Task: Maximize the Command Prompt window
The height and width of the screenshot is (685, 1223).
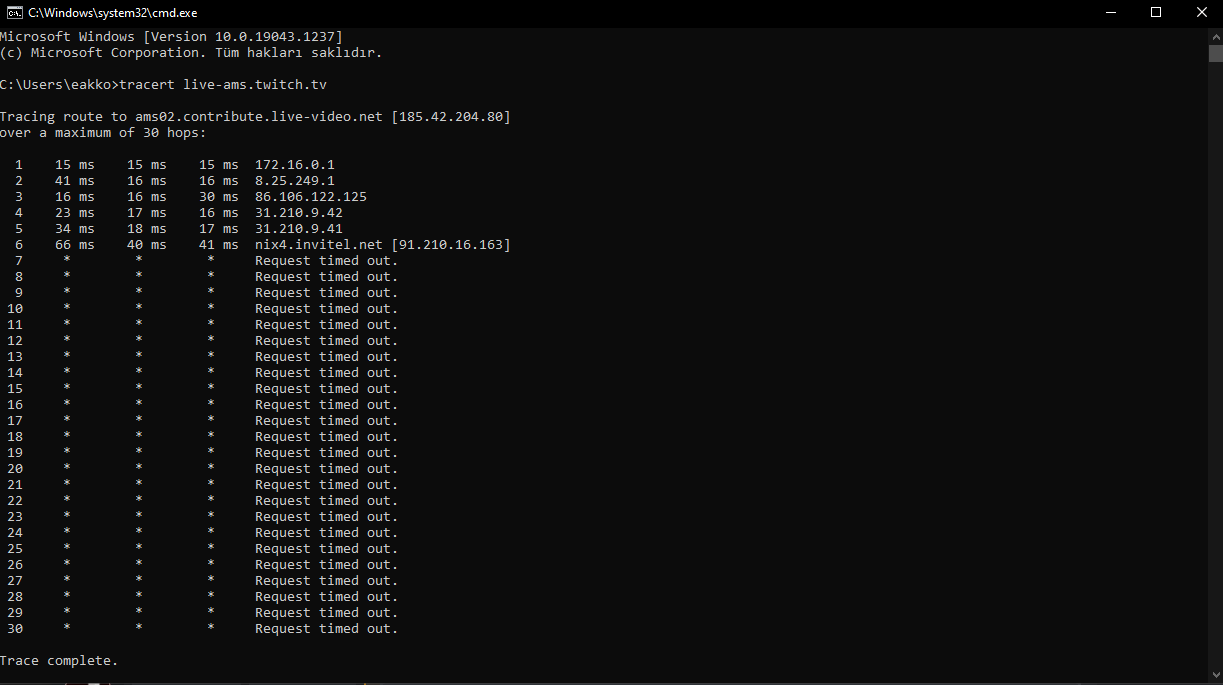Action: (x=1156, y=13)
